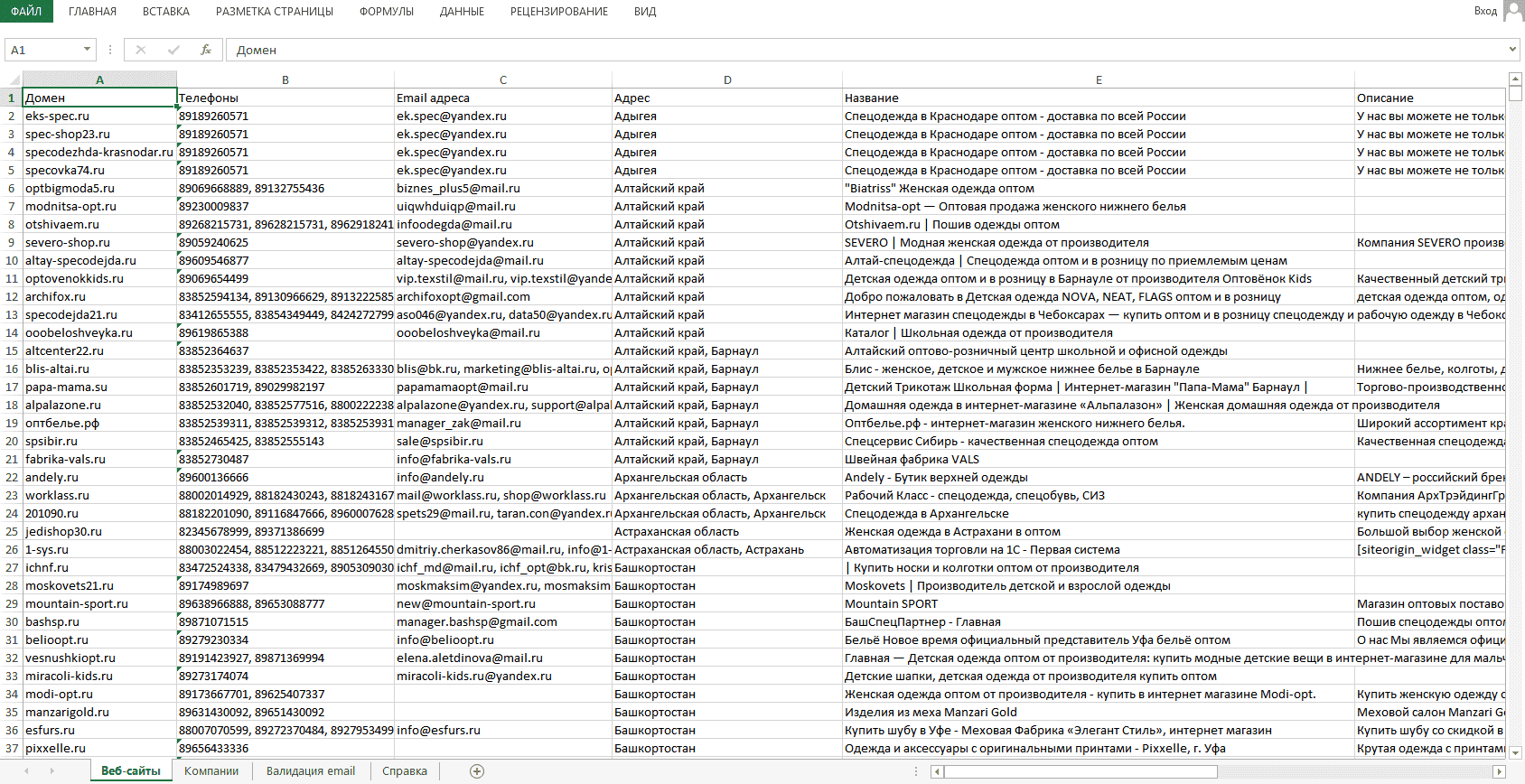Click the cancel entry X icon

(x=141, y=50)
